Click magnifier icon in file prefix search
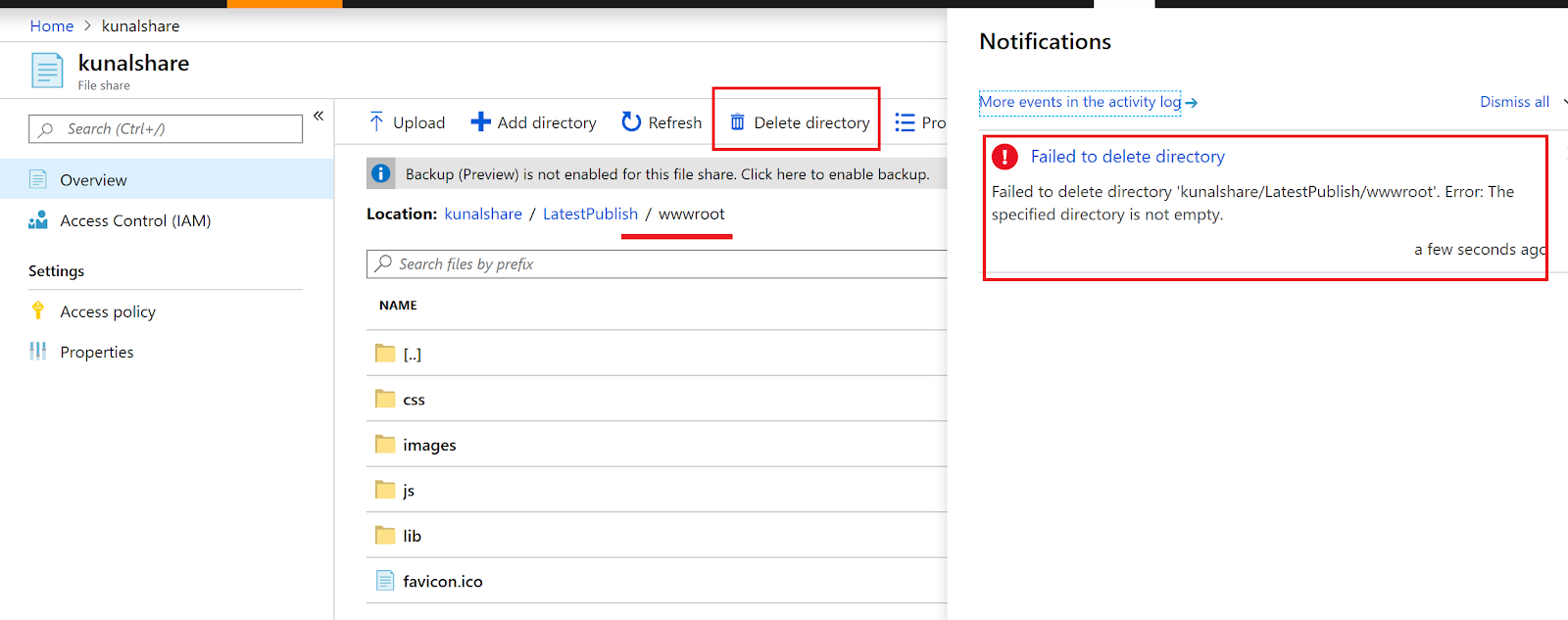 (383, 263)
